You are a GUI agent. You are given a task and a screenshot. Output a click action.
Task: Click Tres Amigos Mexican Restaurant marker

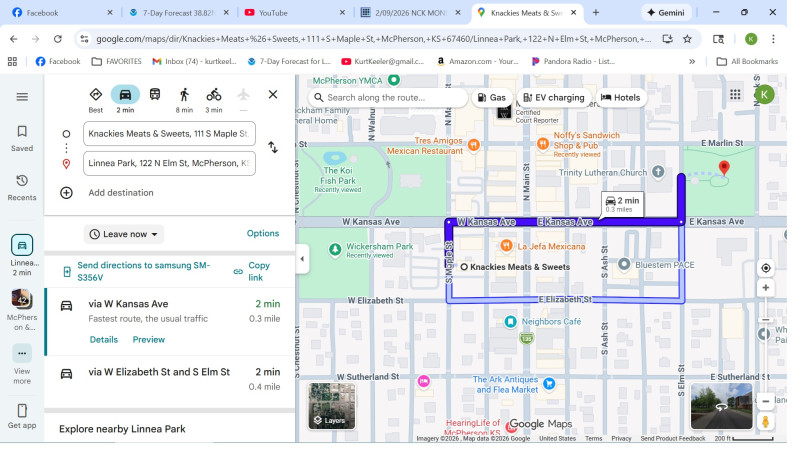tap(474, 145)
